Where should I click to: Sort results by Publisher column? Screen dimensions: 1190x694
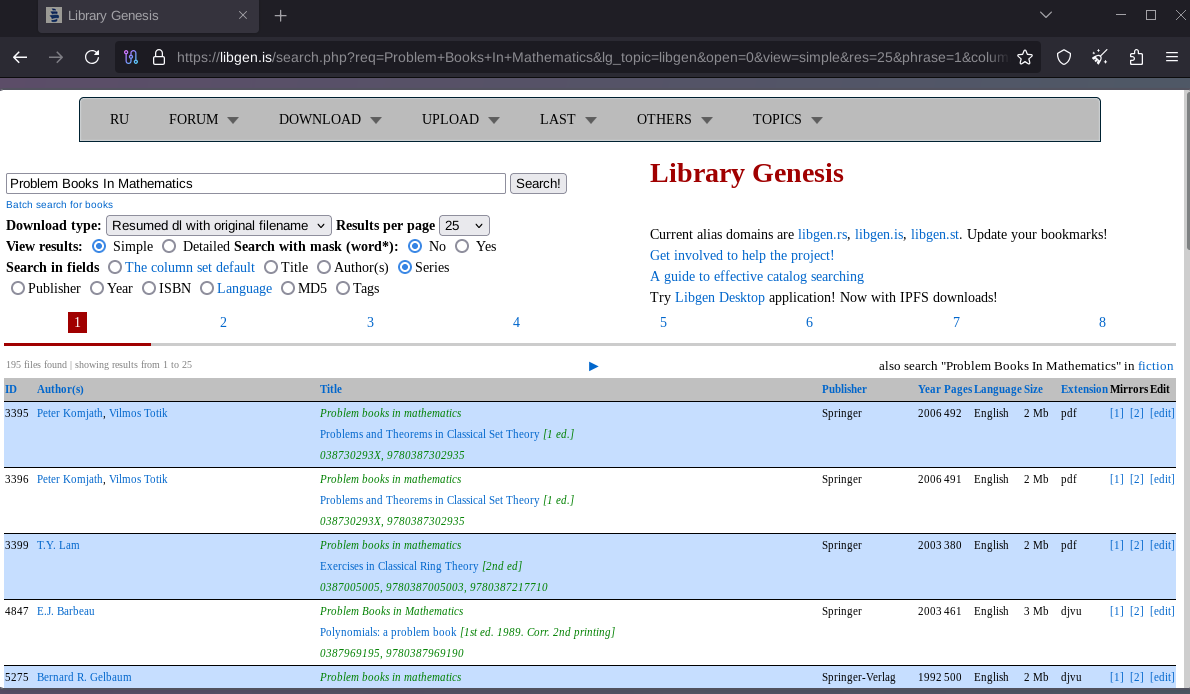pos(844,389)
